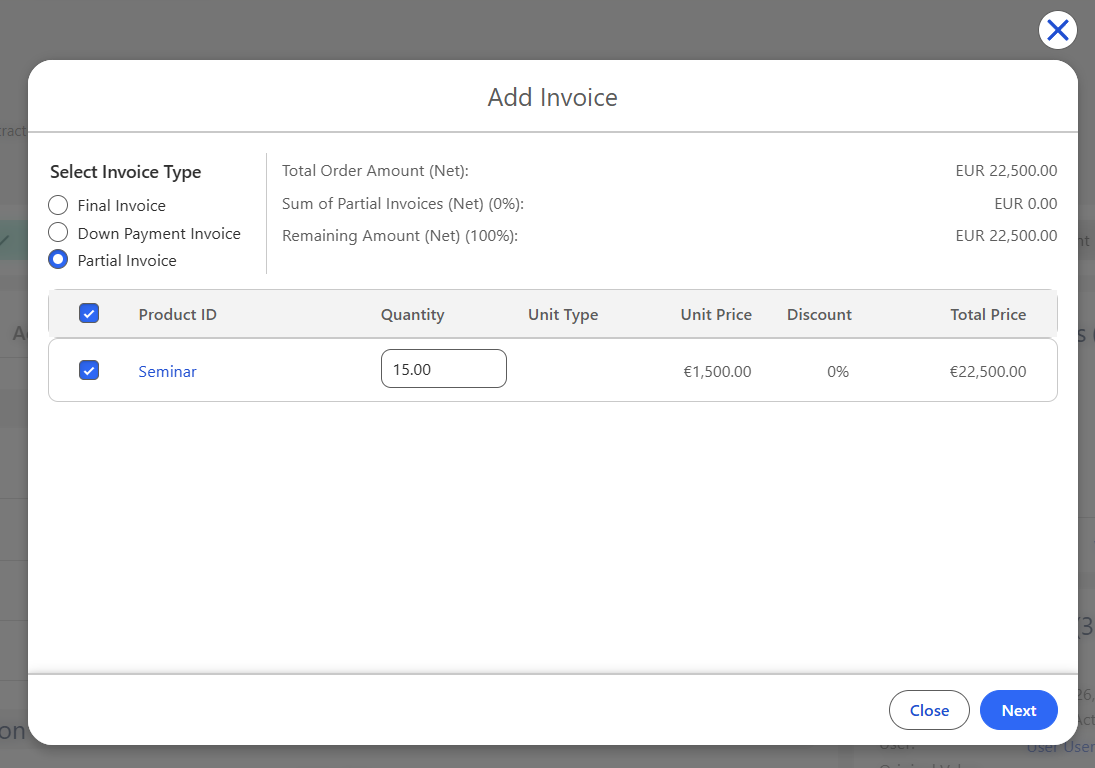The image size is (1095, 768).
Task: Uncheck the Seminar row checkbox
Action: tap(89, 370)
